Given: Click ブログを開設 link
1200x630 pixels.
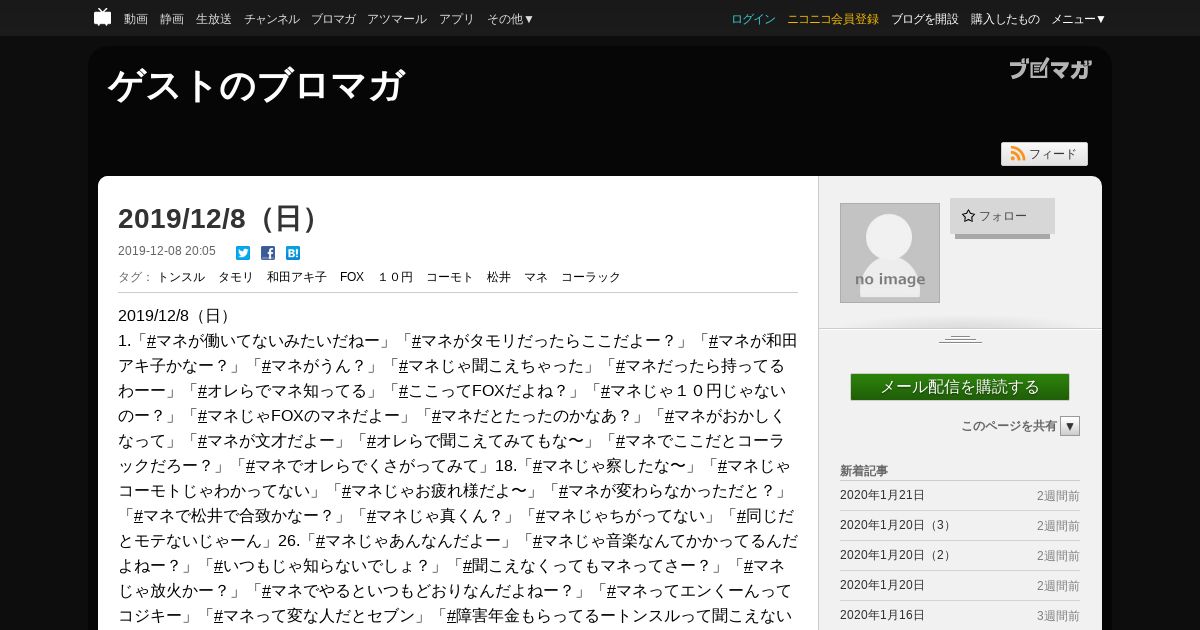Looking at the screenshot, I should point(925,19).
